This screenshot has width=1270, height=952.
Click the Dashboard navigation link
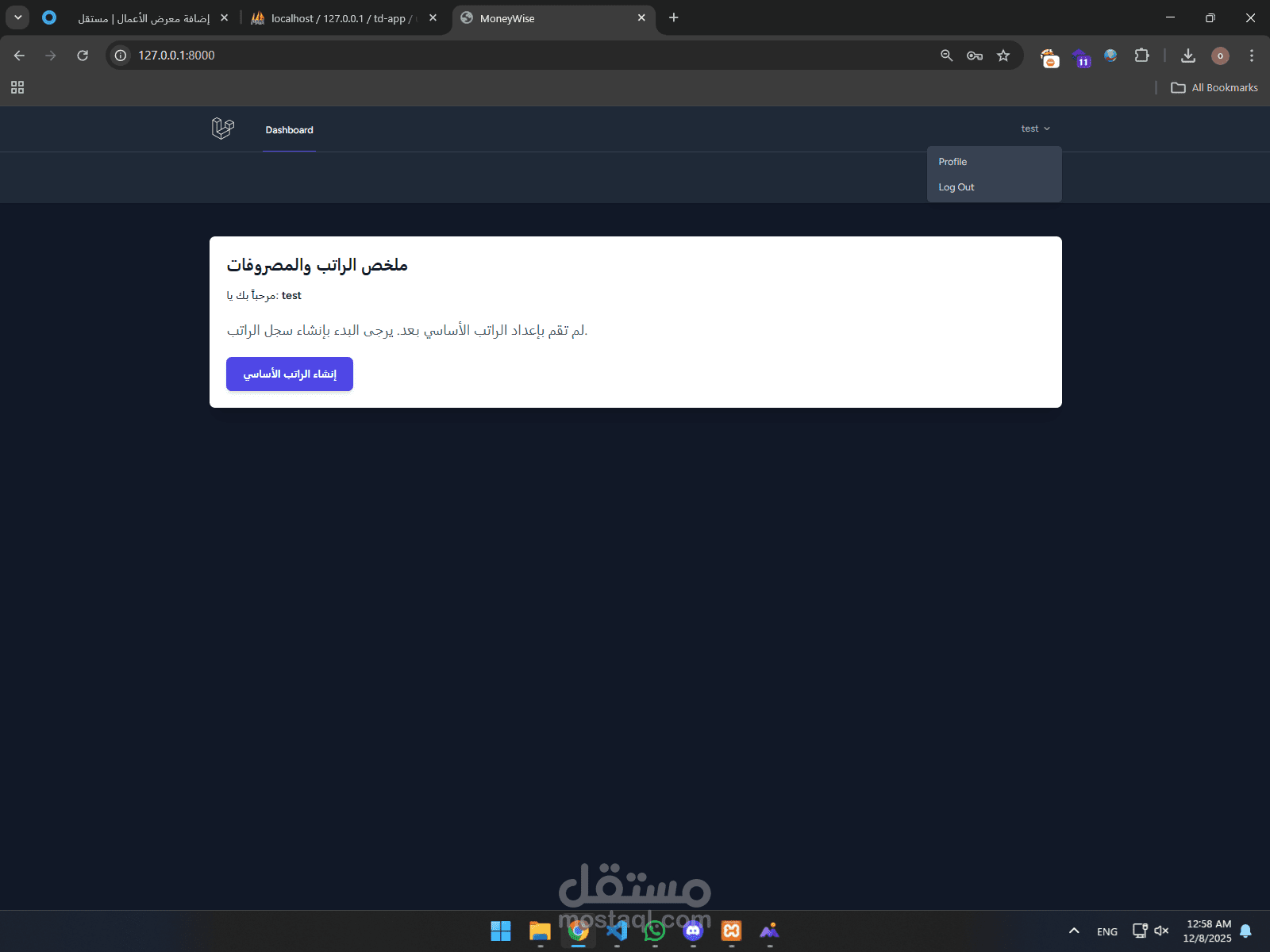pyautogui.click(x=289, y=130)
